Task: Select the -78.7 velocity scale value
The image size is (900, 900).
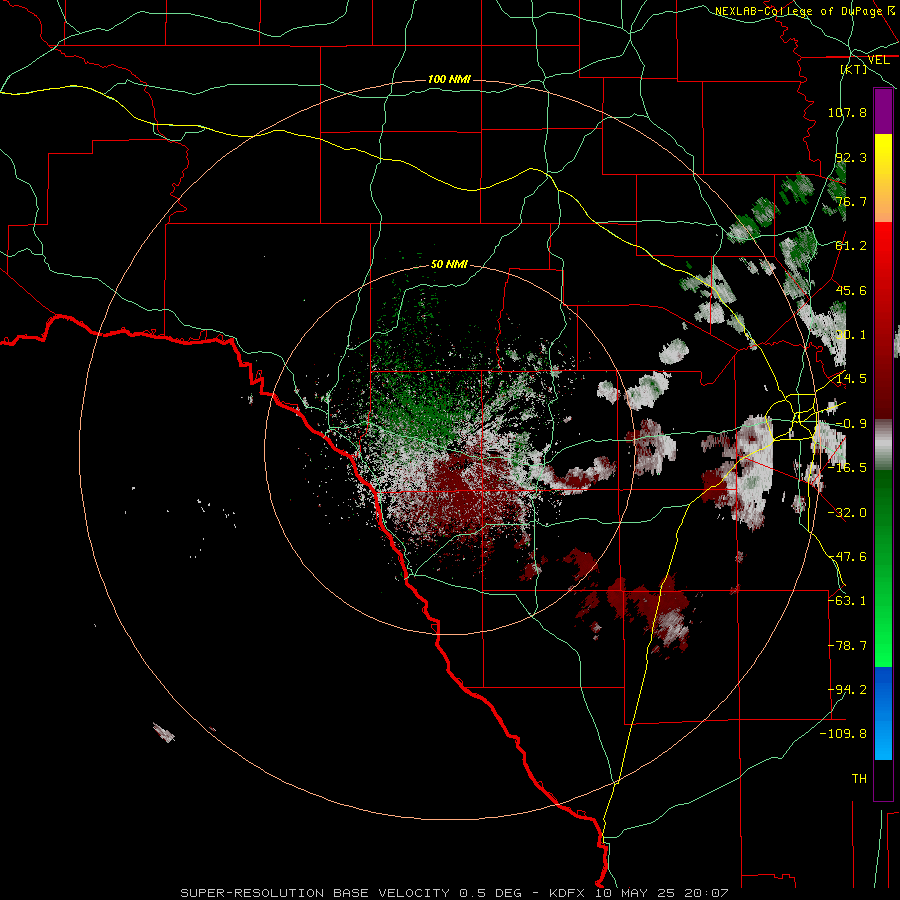Action: coord(847,646)
